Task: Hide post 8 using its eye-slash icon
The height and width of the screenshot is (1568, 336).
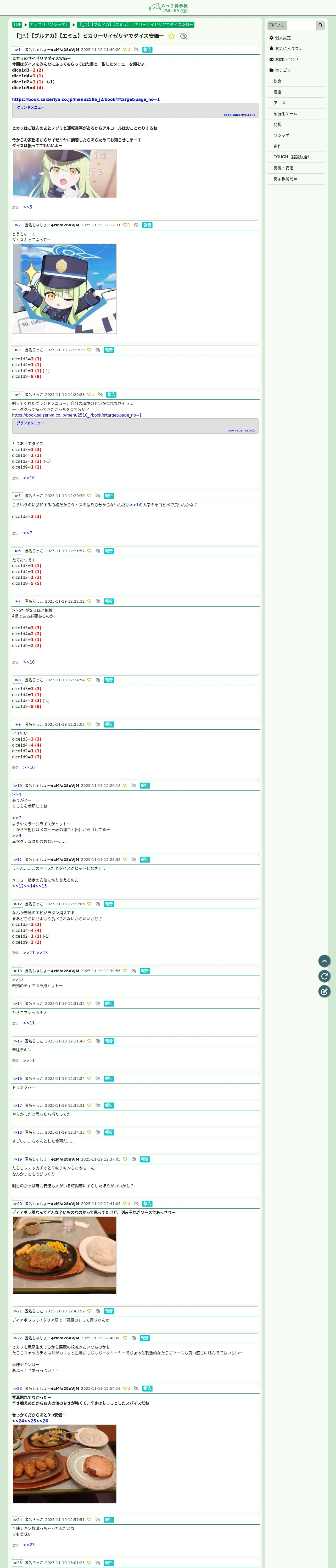Action: (98, 680)
